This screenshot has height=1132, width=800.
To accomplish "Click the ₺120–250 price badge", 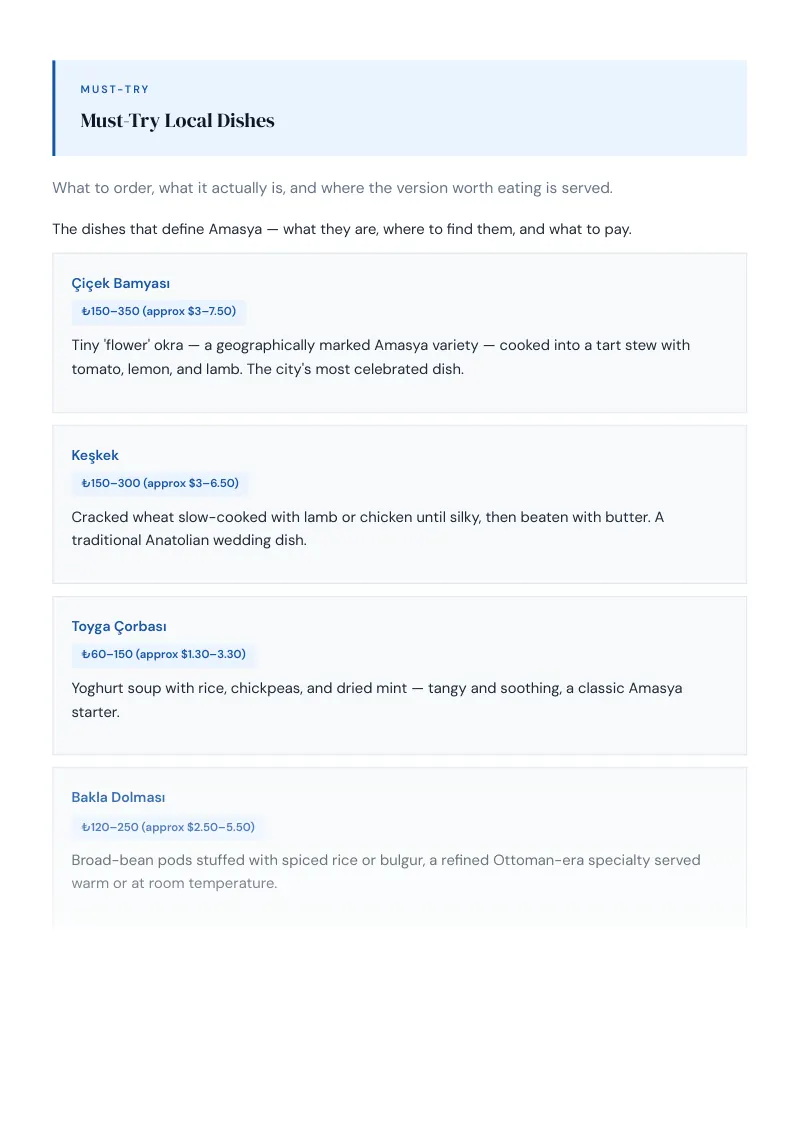I will [x=168, y=827].
